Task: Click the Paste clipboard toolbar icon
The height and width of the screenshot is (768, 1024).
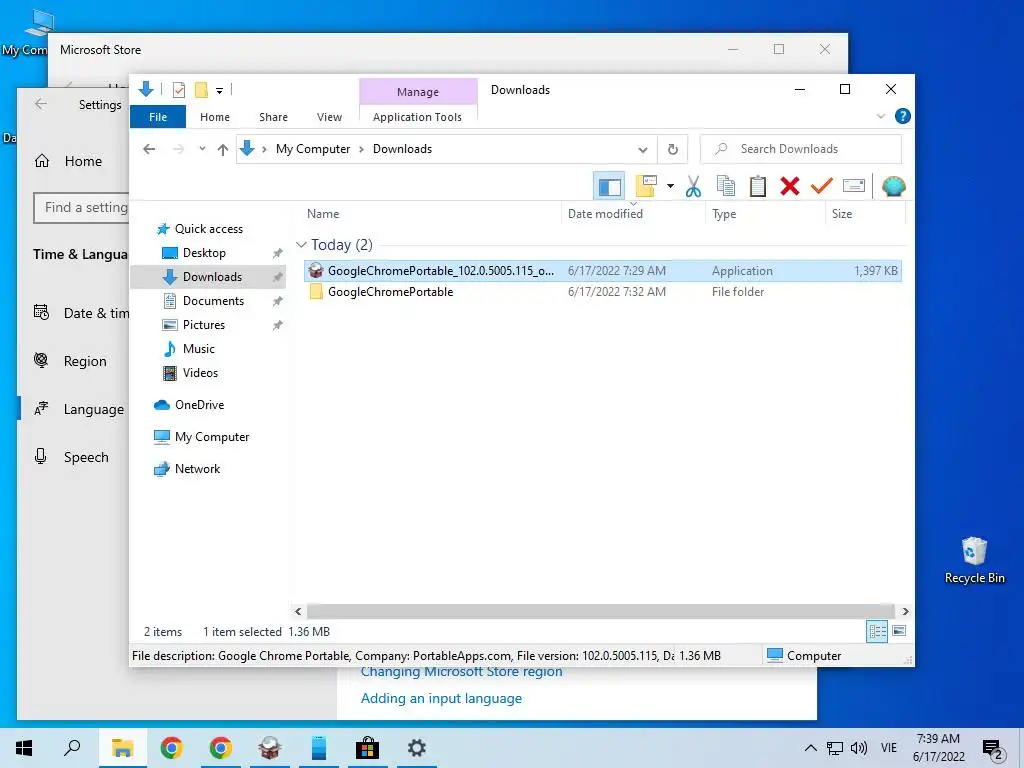Action: coord(758,187)
